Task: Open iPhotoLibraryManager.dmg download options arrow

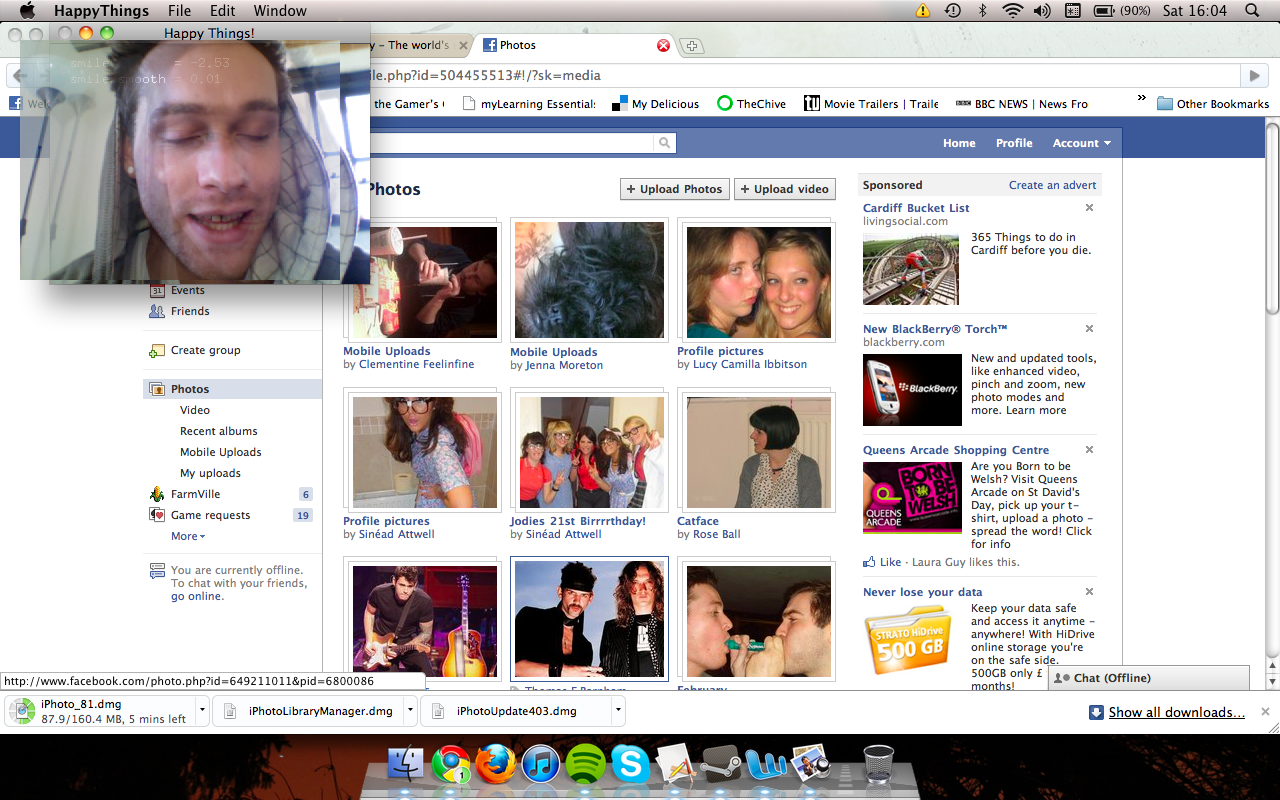Action: coord(410,711)
